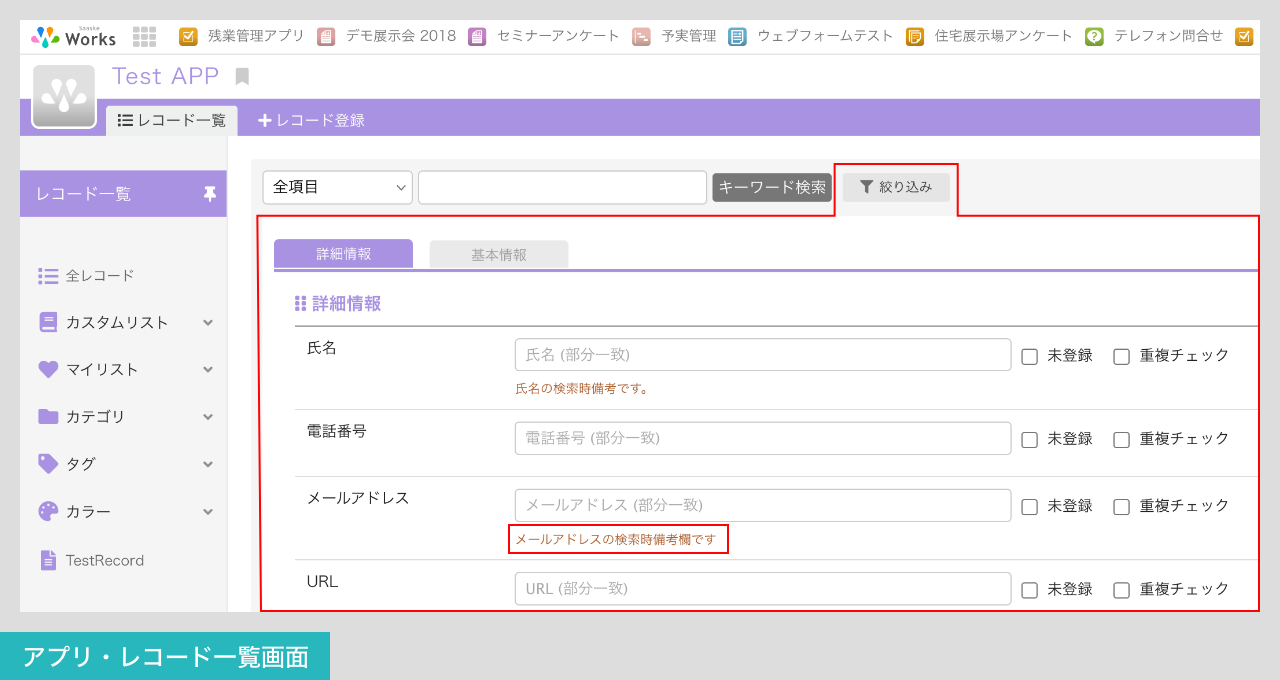Click the Test APP large app icon
Viewport: 1280px width, 680px height.
pyautogui.click(x=64, y=96)
